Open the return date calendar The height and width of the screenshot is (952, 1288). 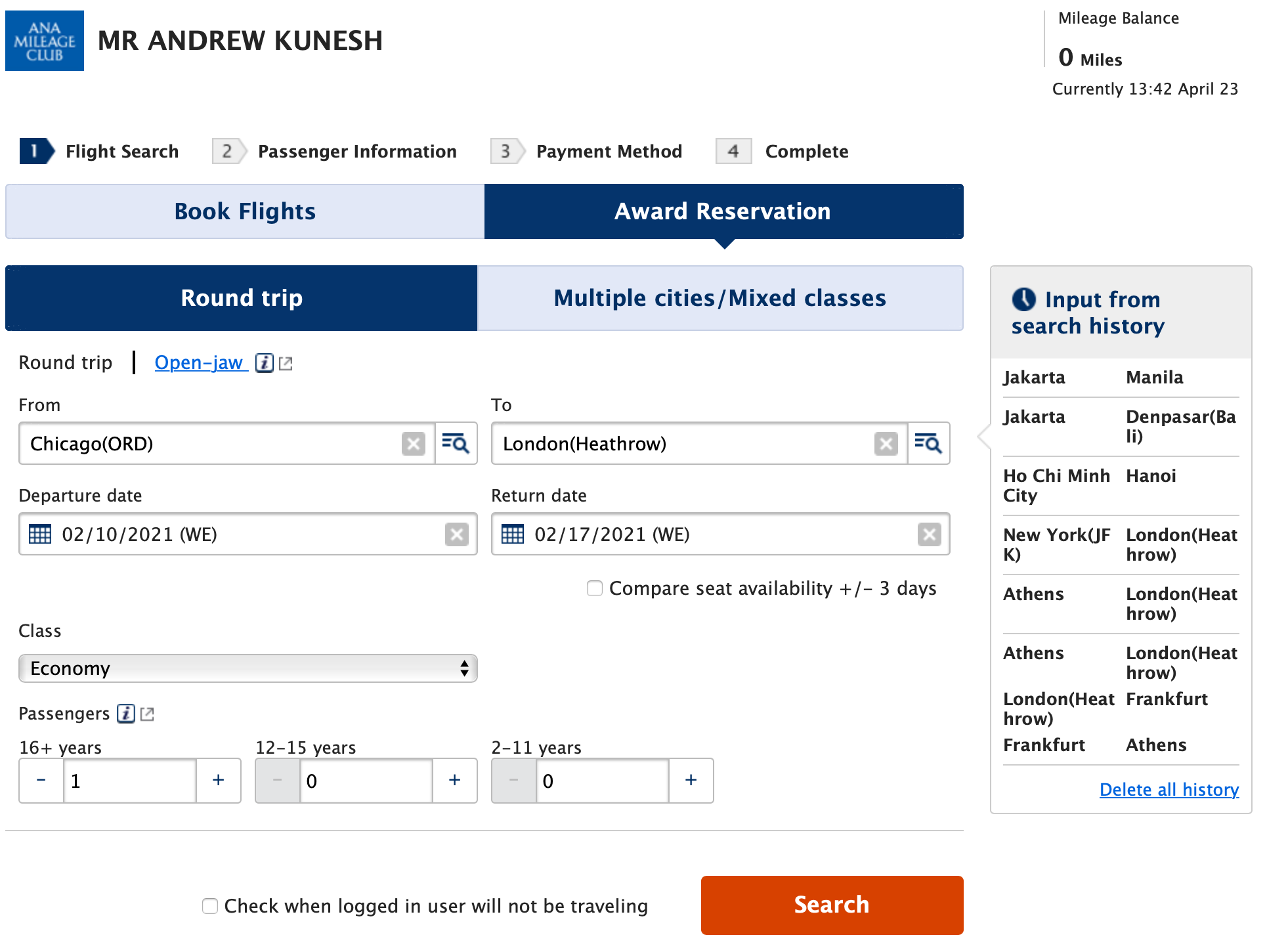pos(513,534)
